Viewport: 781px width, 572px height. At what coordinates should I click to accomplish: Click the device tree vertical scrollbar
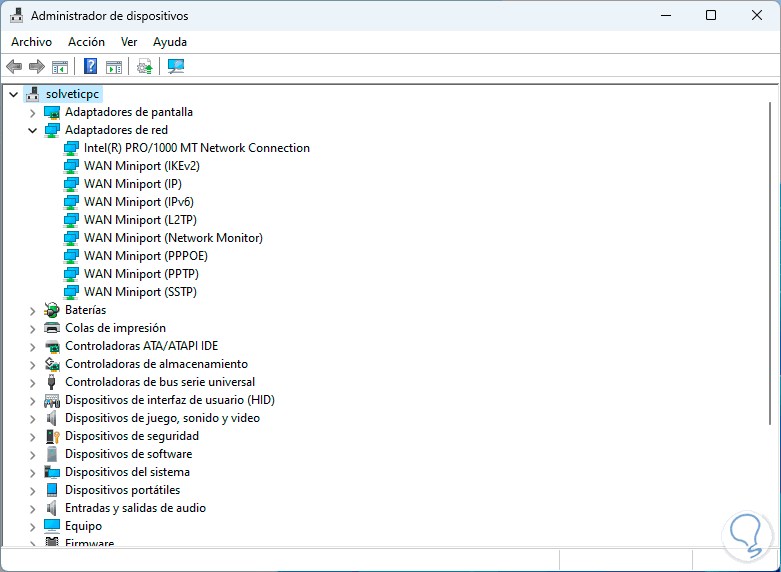click(x=772, y=263)
